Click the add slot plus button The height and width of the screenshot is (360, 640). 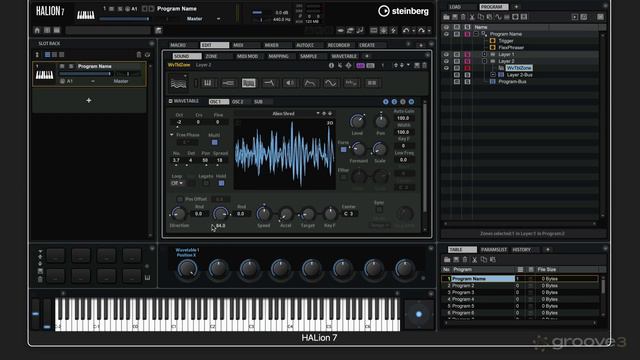coord(89,100)
